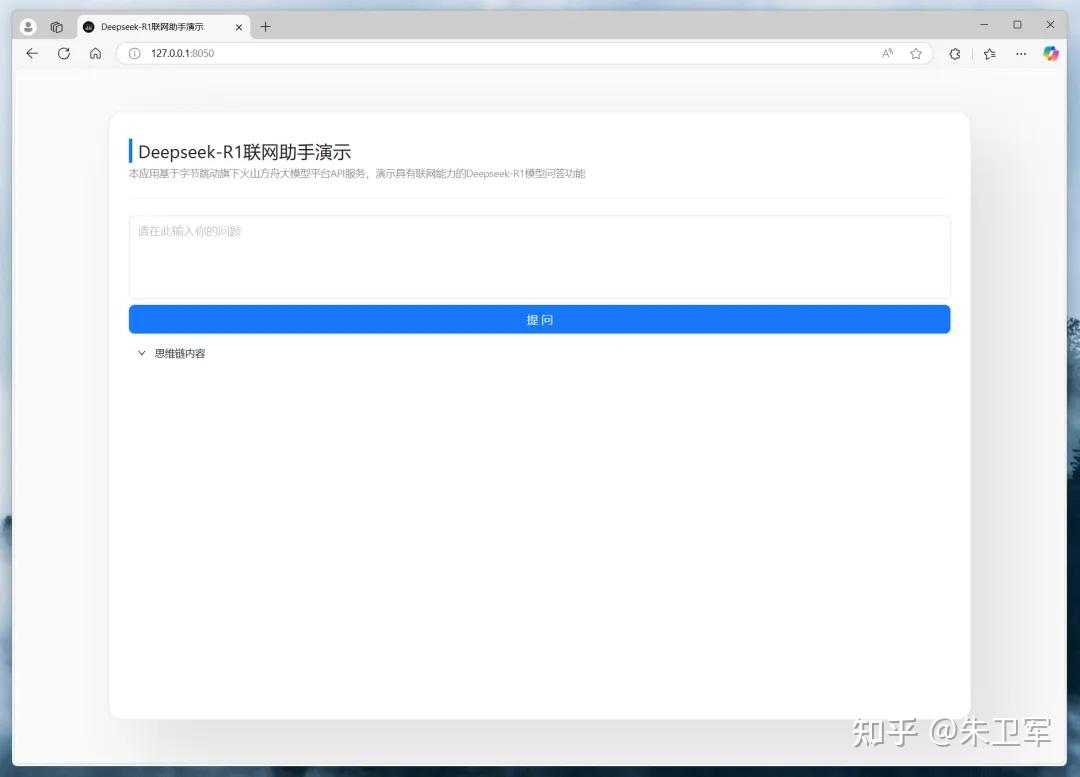1080x777 pixels.
Task: Click the browser profile avatar
Action: (x=27, y=26)
